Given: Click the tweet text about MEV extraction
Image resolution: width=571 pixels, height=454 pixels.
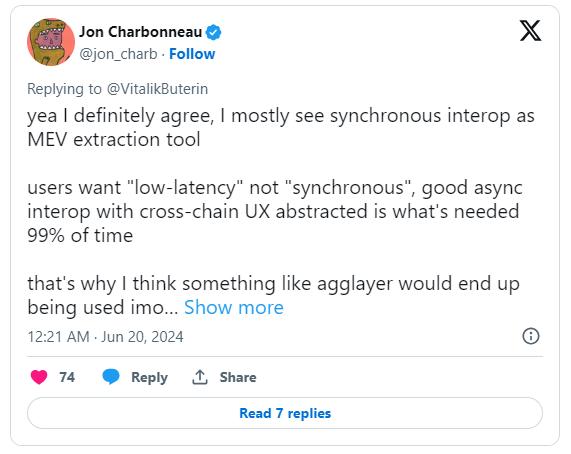Looking at the screenshot, I should (x=281, y=127).
